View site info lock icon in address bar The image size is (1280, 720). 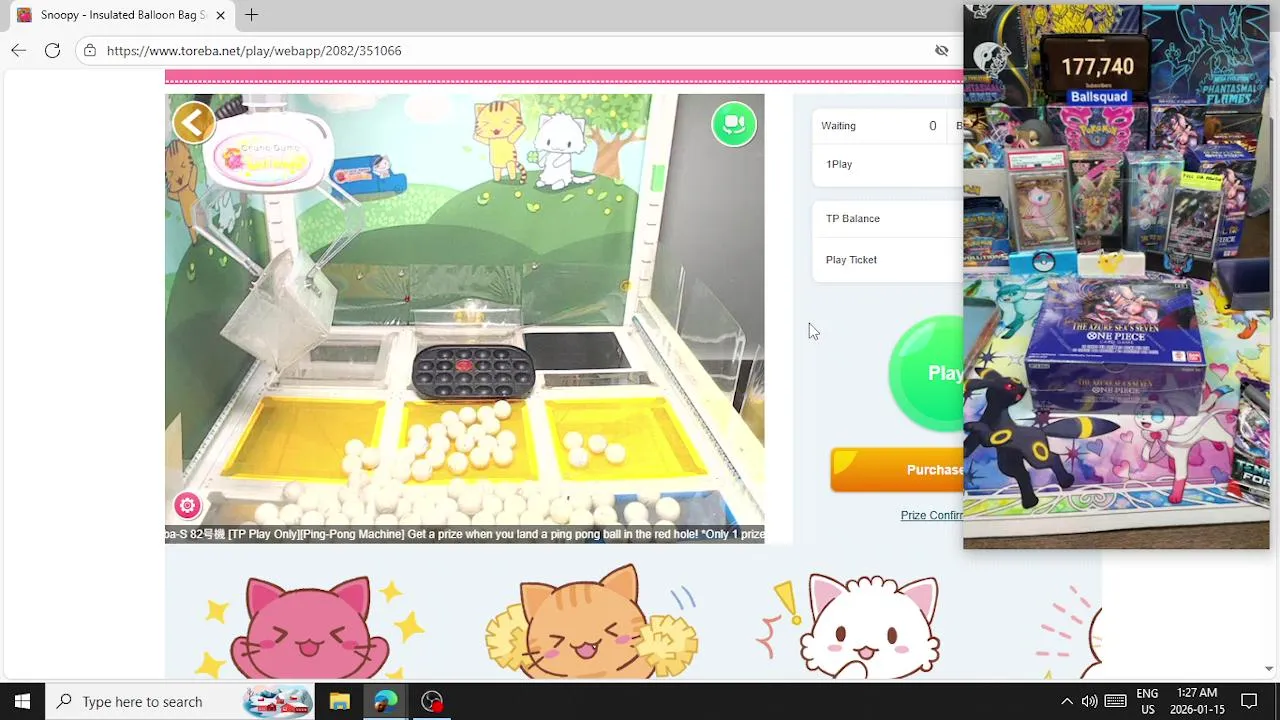click(90, 50)
